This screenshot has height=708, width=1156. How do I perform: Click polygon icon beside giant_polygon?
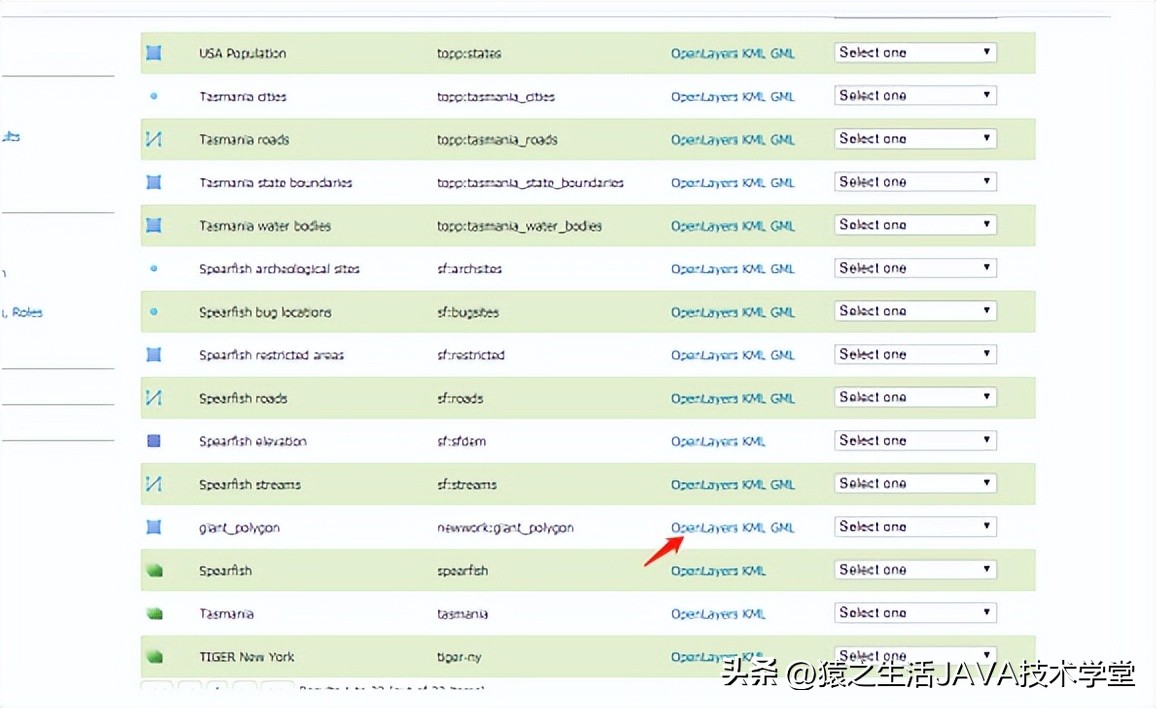pyautogui.click(x=153, y=527)
